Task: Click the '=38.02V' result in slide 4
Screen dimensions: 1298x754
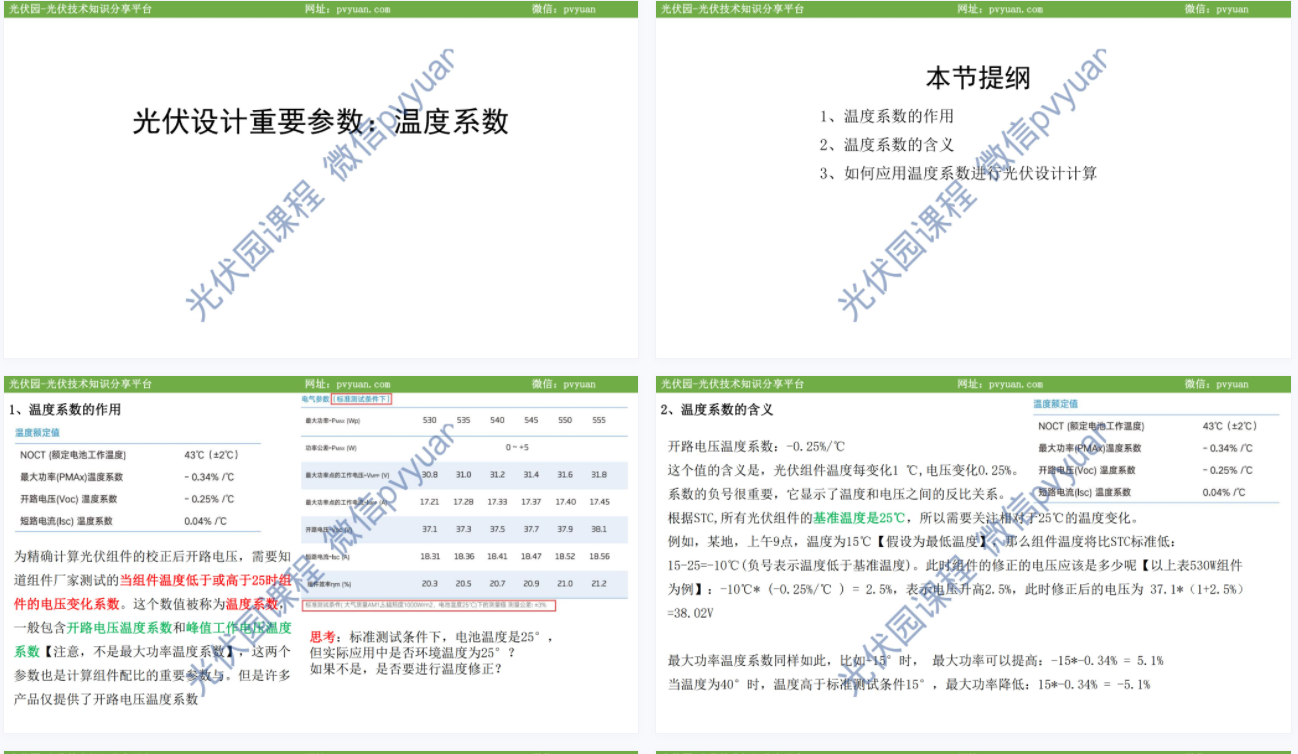Action: tap(690, 612)
